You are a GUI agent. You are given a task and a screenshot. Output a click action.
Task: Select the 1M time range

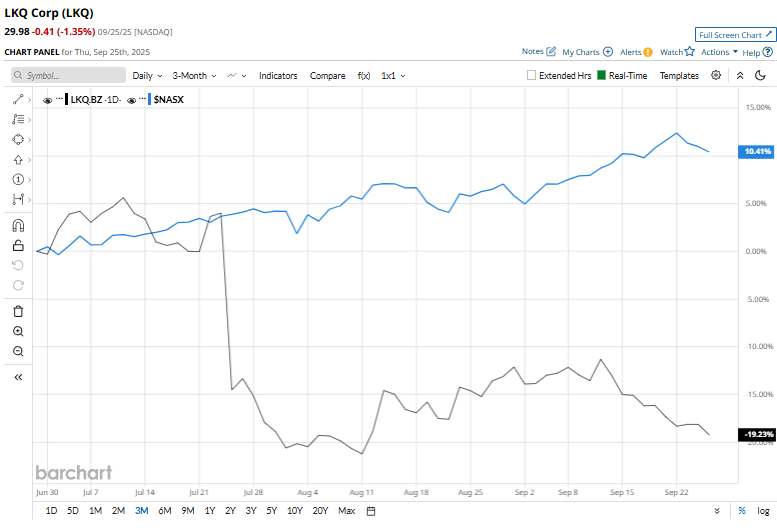click(95, 511)
